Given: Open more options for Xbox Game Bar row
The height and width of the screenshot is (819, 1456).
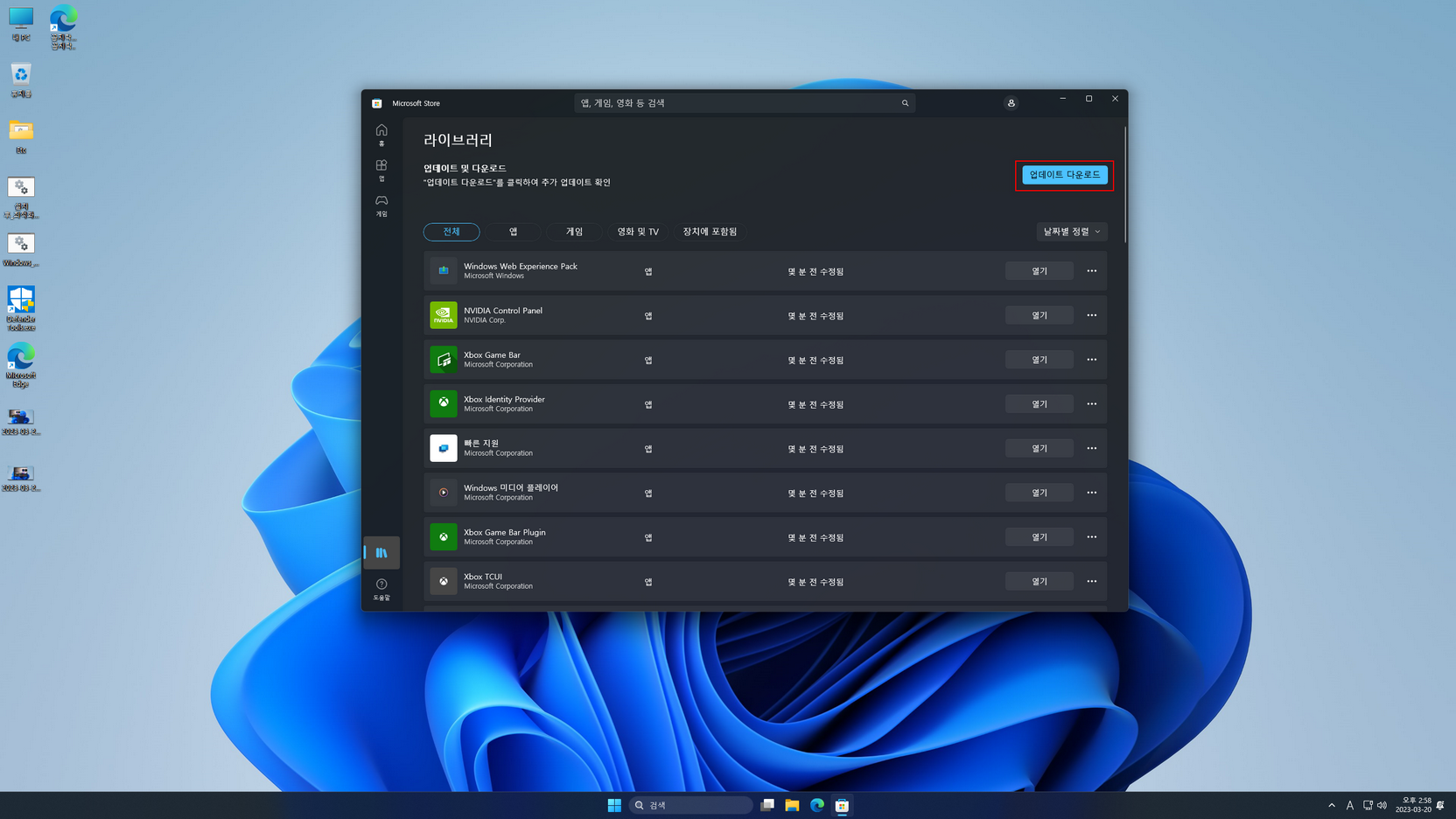Looking at the screenshot, I should tap(1091, 360).
